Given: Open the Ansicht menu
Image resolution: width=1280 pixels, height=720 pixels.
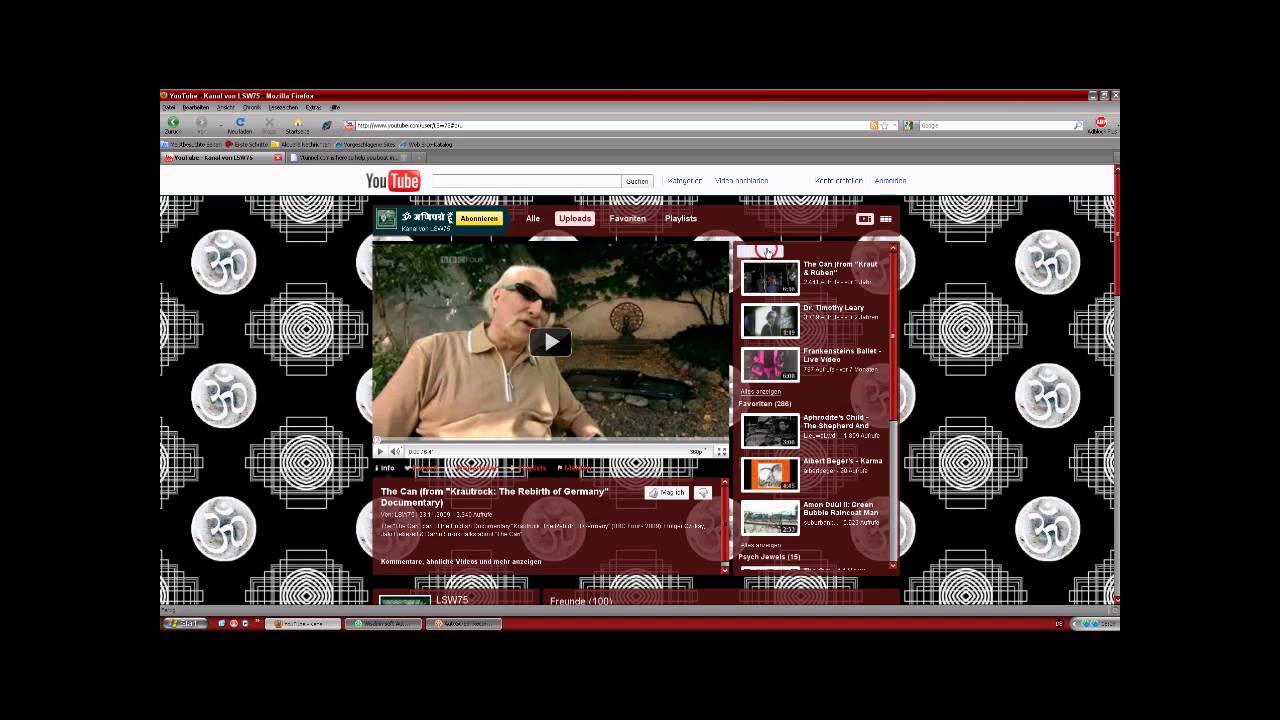Looking at the screenshot, I should [x=226, y=107].
